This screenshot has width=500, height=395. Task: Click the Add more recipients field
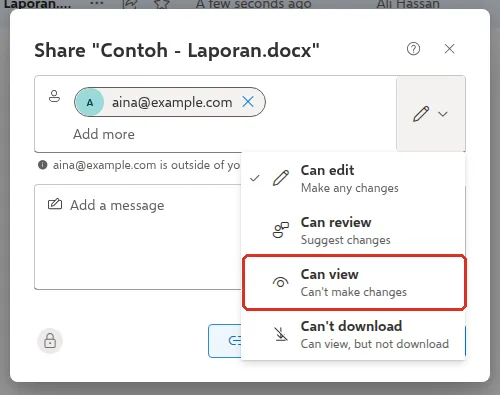tap(104, 134)
